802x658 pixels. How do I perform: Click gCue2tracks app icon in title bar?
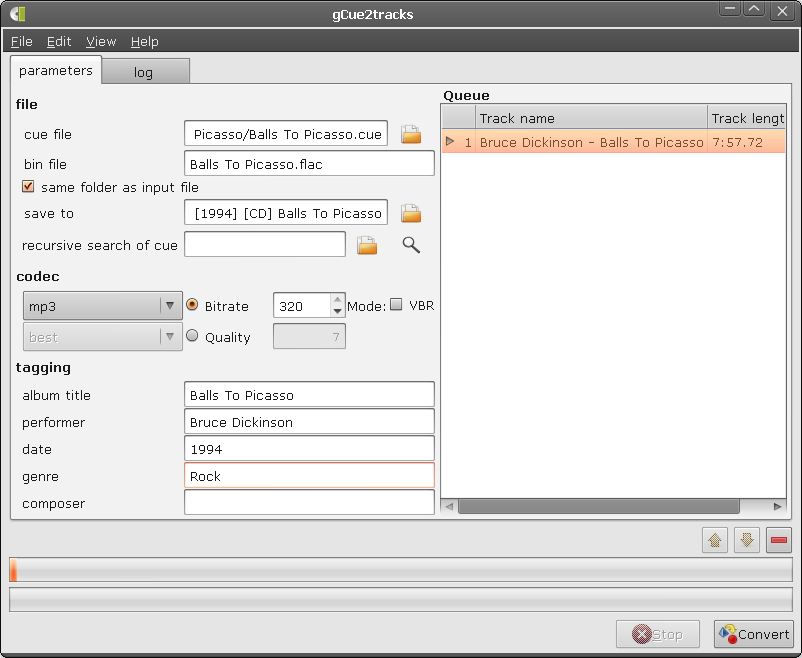(x=18, y=14)
